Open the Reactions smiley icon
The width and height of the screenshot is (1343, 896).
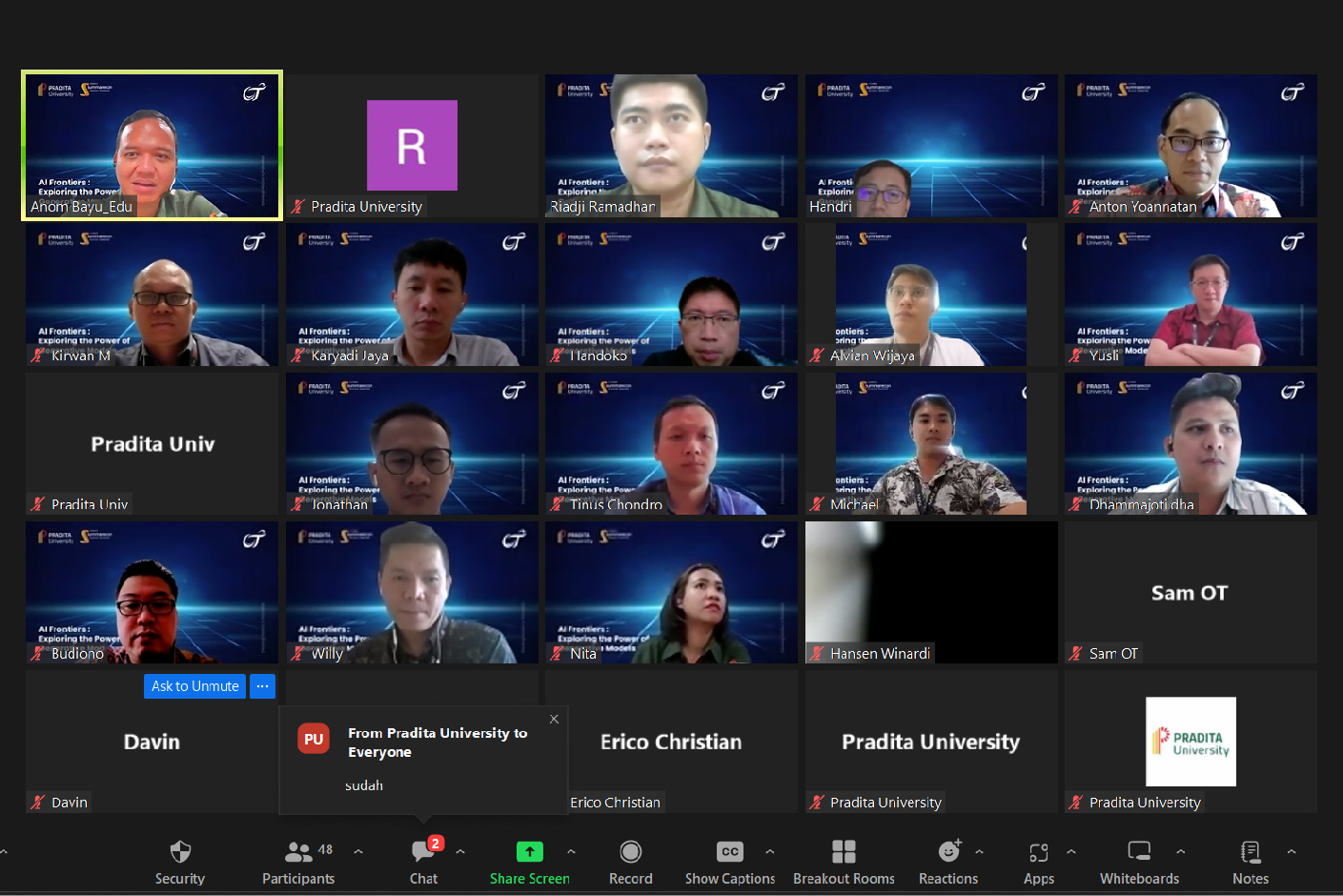point(948,852)
